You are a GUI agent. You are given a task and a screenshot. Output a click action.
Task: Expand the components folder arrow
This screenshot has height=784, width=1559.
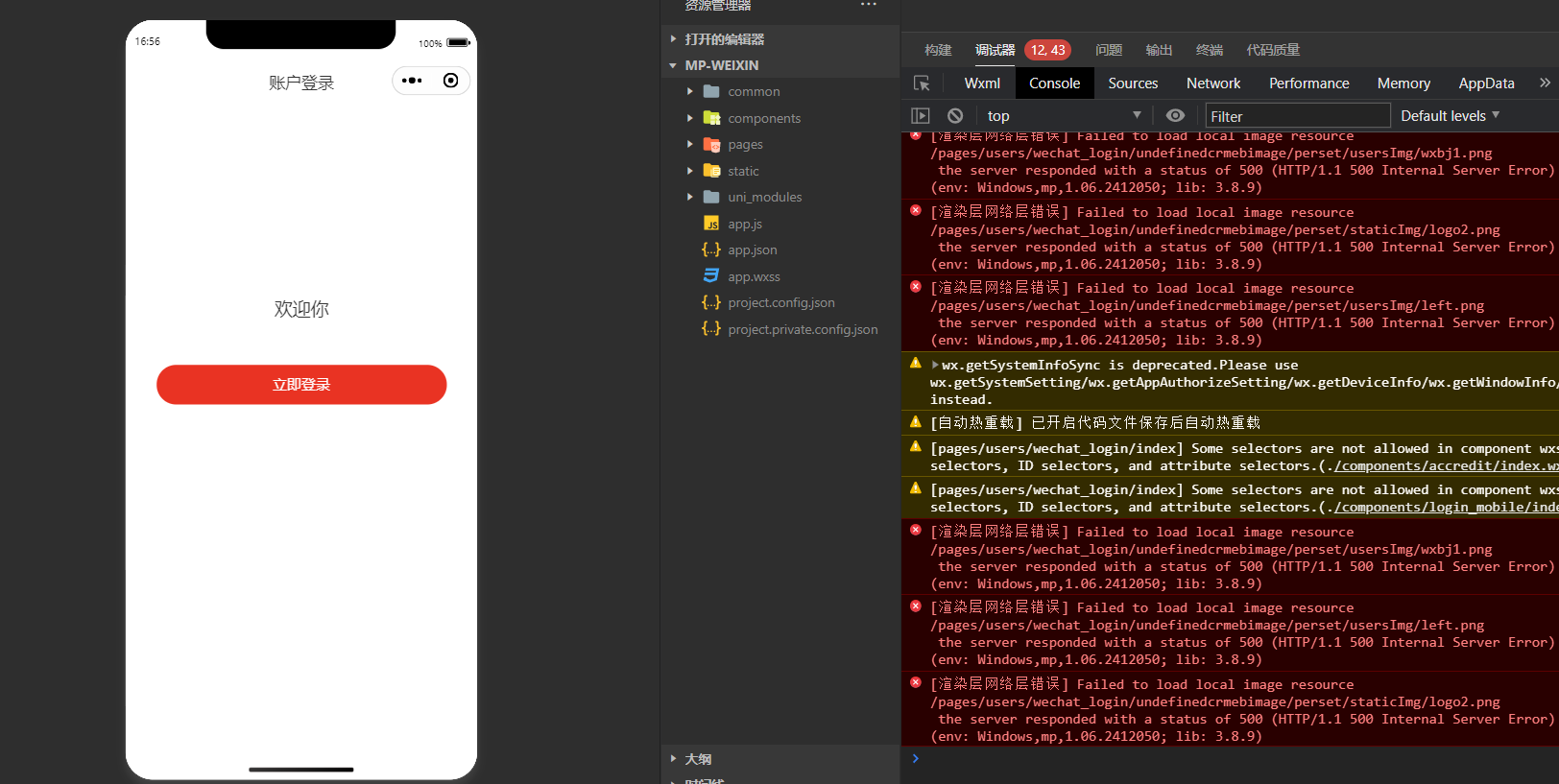click(x=689, y=118)
